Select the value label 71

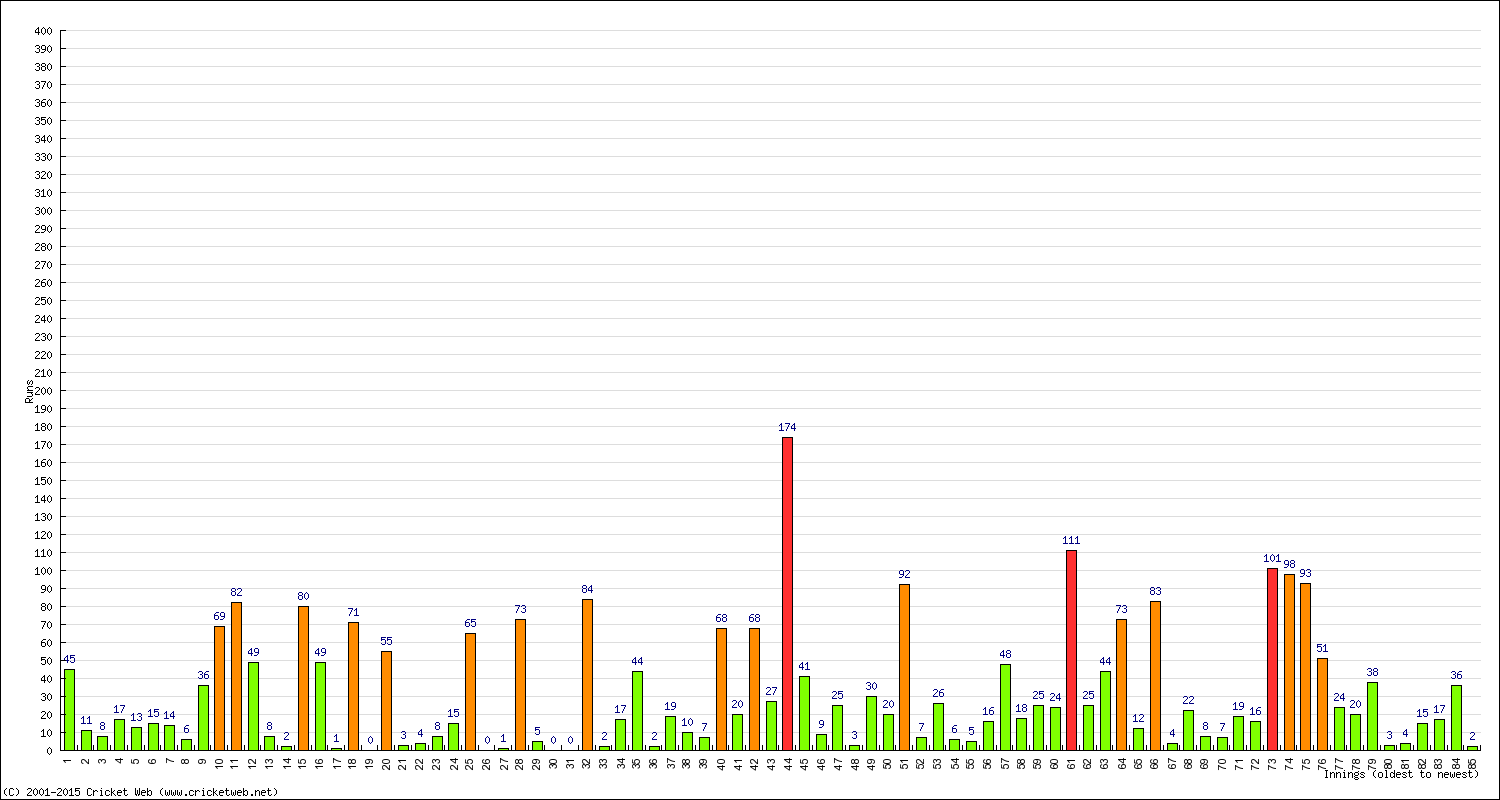353,613
